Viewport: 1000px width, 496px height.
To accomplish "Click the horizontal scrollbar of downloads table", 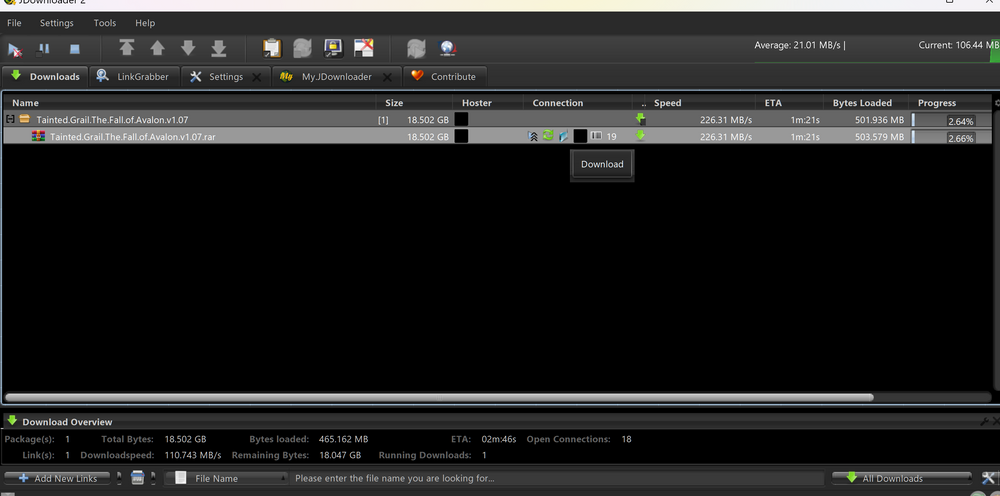I will 439,397.
